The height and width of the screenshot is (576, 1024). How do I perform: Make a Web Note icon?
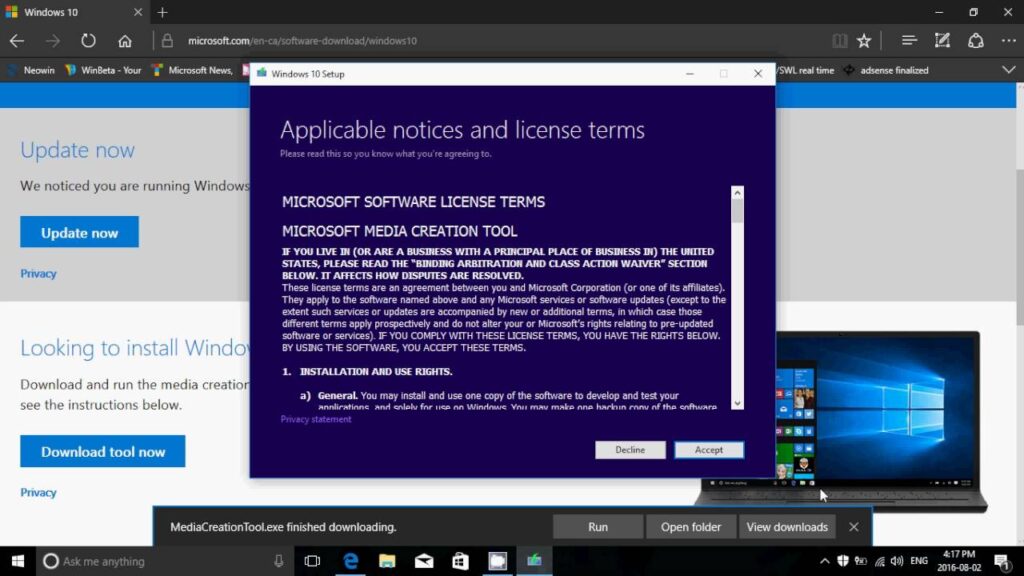pos(942,40)
